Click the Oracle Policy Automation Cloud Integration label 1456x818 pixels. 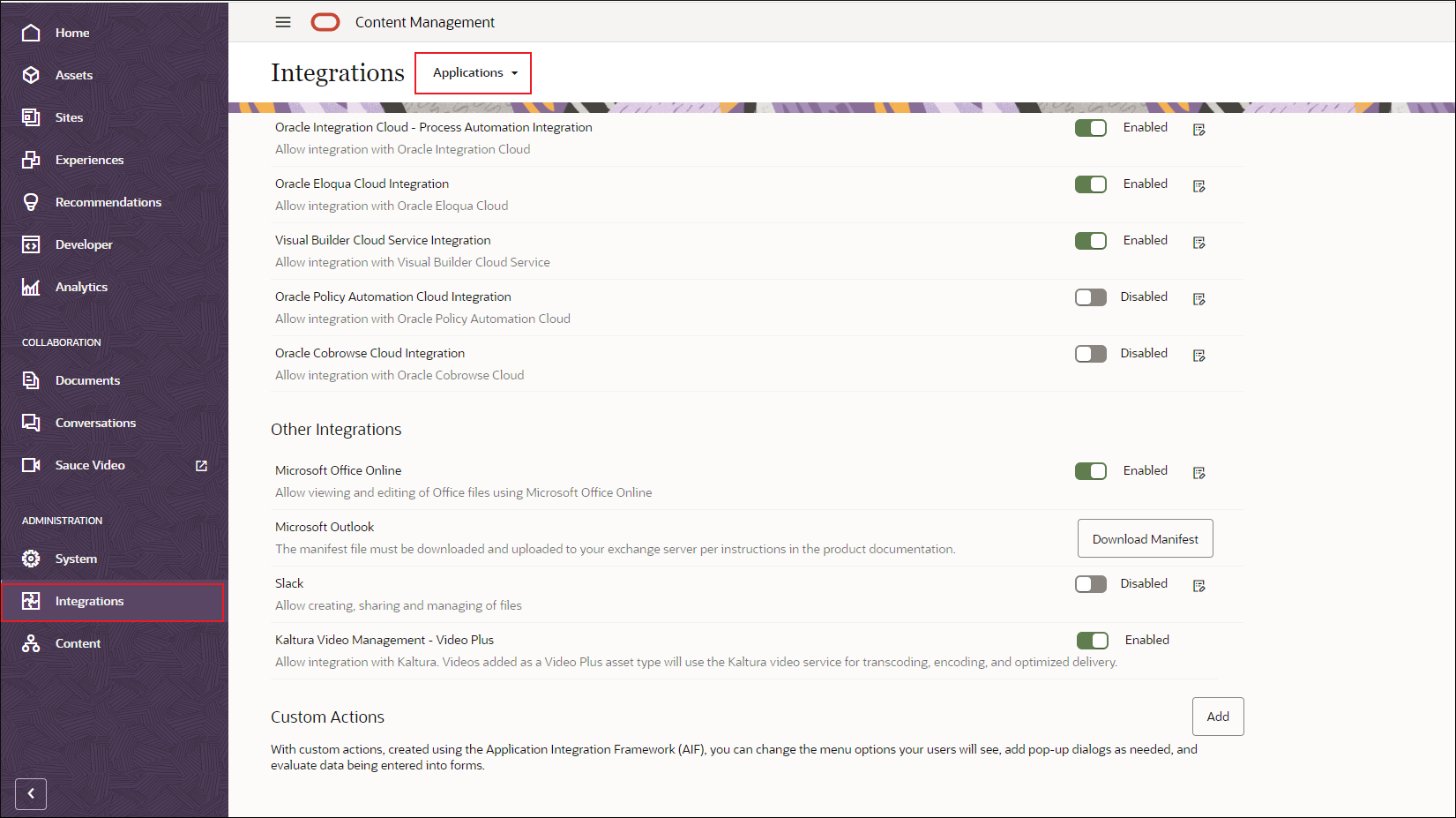(393, 296)
